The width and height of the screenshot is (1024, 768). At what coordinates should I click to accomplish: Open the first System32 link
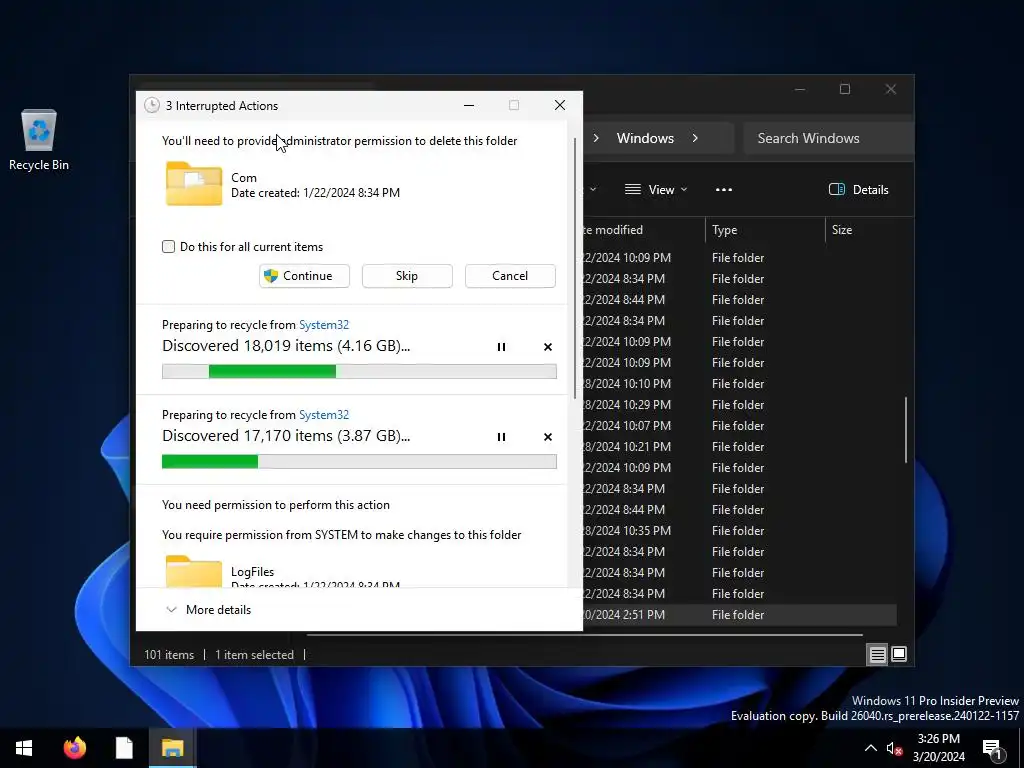(x=324, y=325)
